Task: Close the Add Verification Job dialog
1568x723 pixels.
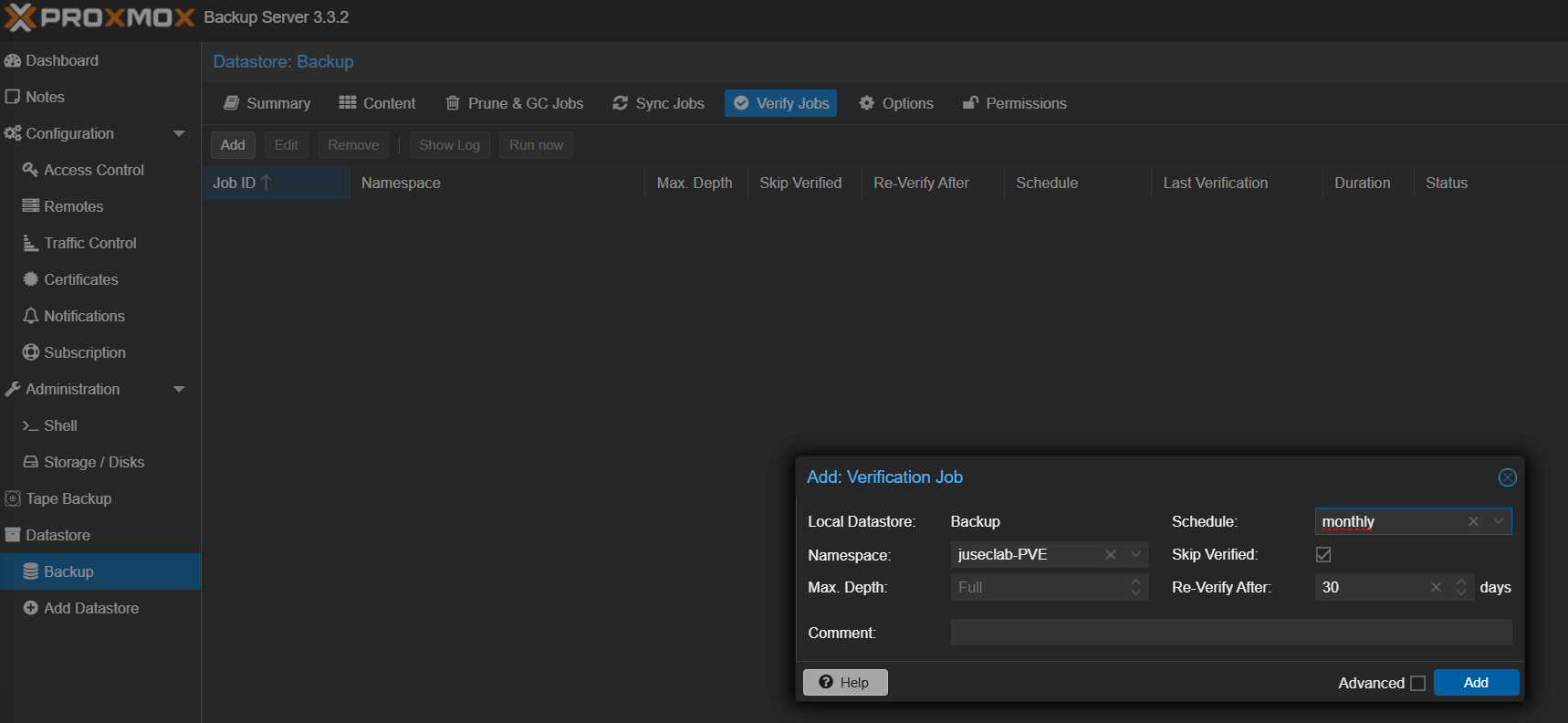Action: (1508, 477)
